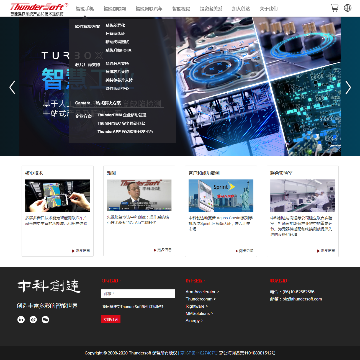Open the second link in the footer links column
The height and width of the screenshot is (360, 360).
[201, 299]
